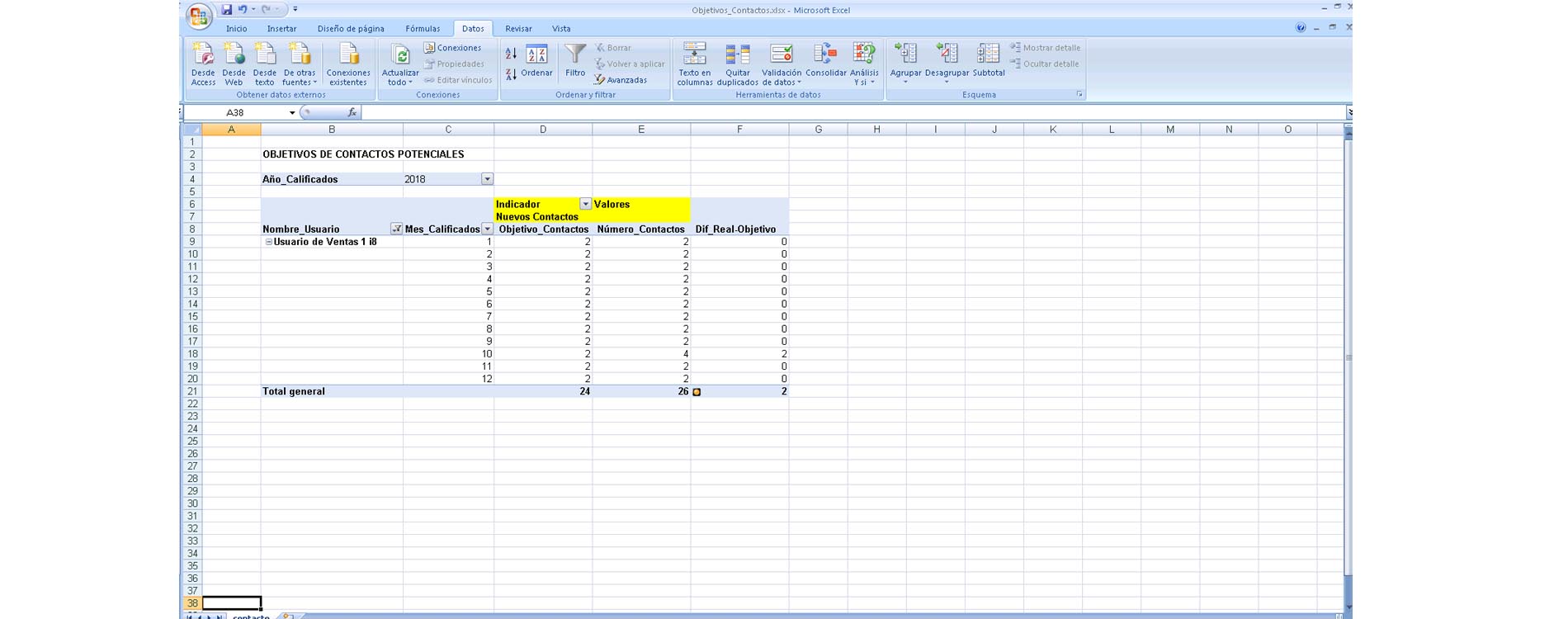
Task: Switch to the Fórmulas ribbon tab
Action: click(423, 29)
